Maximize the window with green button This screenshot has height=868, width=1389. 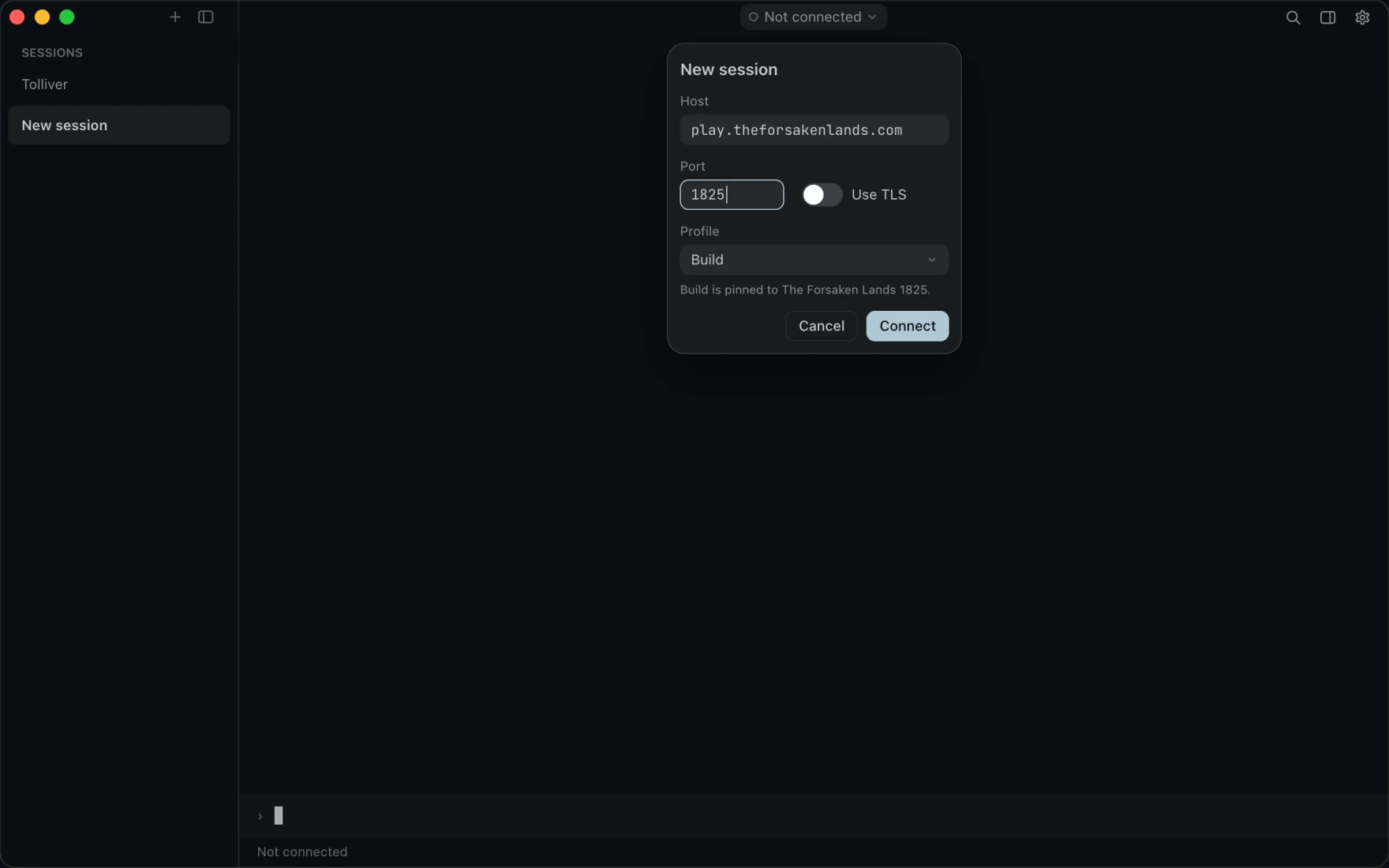[x=67, y=17]
